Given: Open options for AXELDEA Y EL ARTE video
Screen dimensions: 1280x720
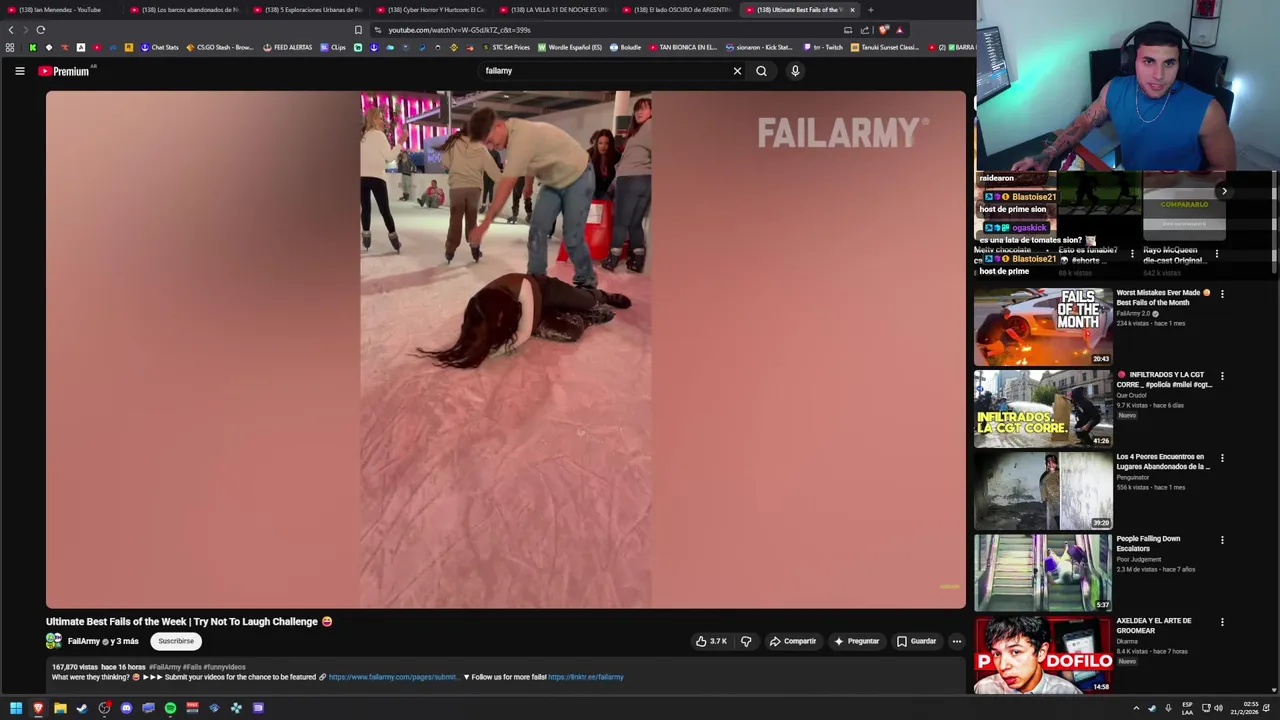Looking at the screenshot, I should click(x=1222, y=622).
